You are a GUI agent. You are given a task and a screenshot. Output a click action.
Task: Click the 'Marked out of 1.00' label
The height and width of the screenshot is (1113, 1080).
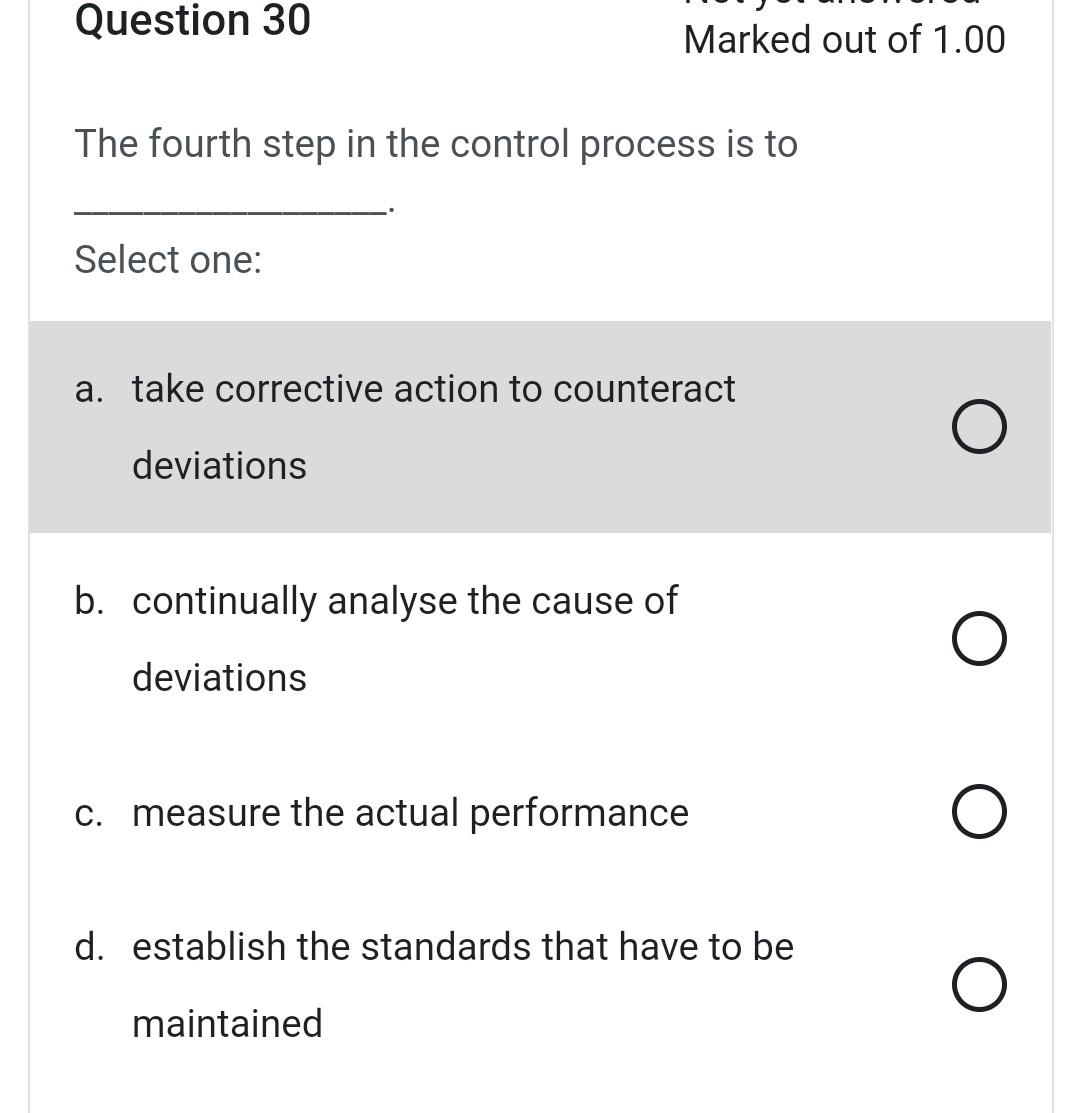tap(844, 40)
